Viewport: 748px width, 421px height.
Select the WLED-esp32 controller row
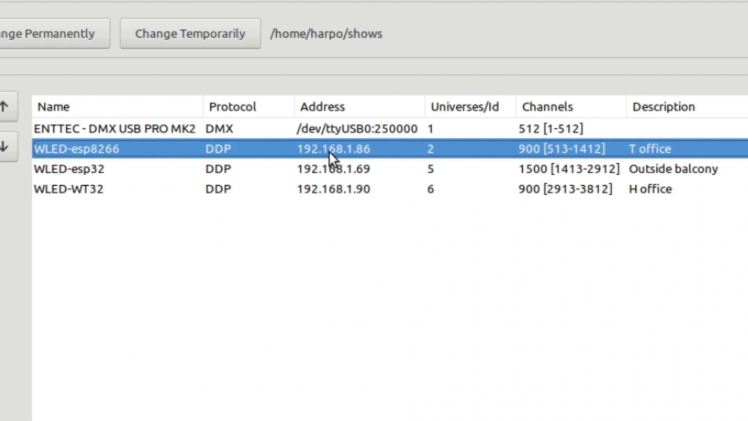pyautogui.click(x=69, y=169)
